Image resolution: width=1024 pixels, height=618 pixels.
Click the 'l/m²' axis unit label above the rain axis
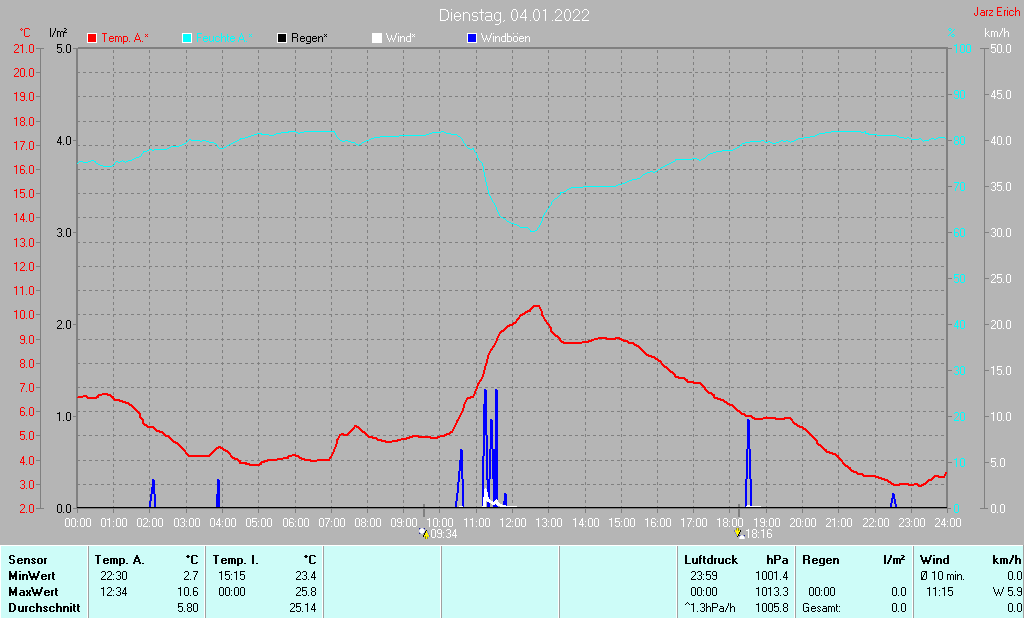58,33
